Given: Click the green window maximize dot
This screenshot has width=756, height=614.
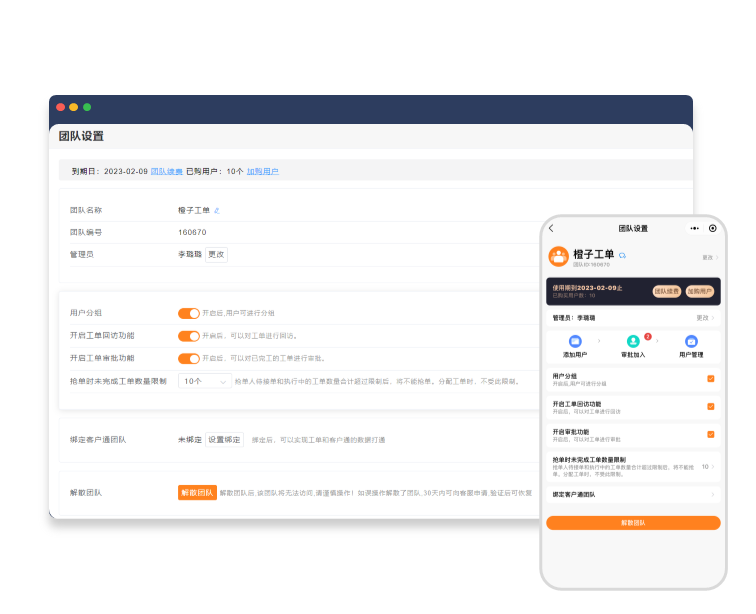Looking at the screenshot, I should 87,107.
